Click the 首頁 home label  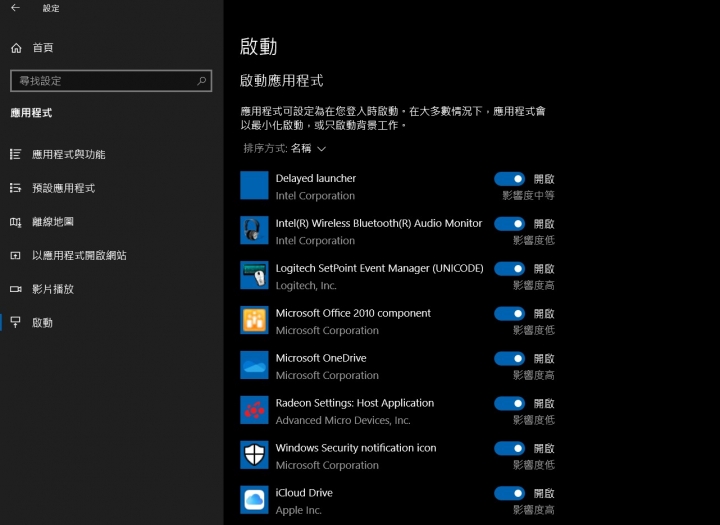(x=43, y=48)
